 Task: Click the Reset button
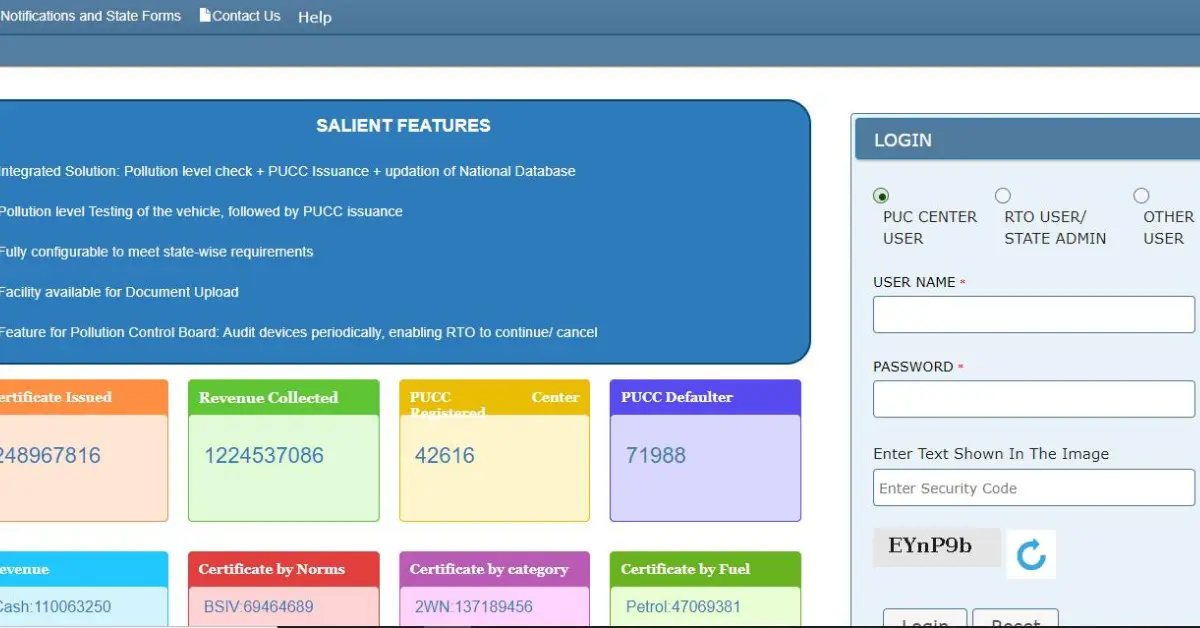coord(1015,620)
